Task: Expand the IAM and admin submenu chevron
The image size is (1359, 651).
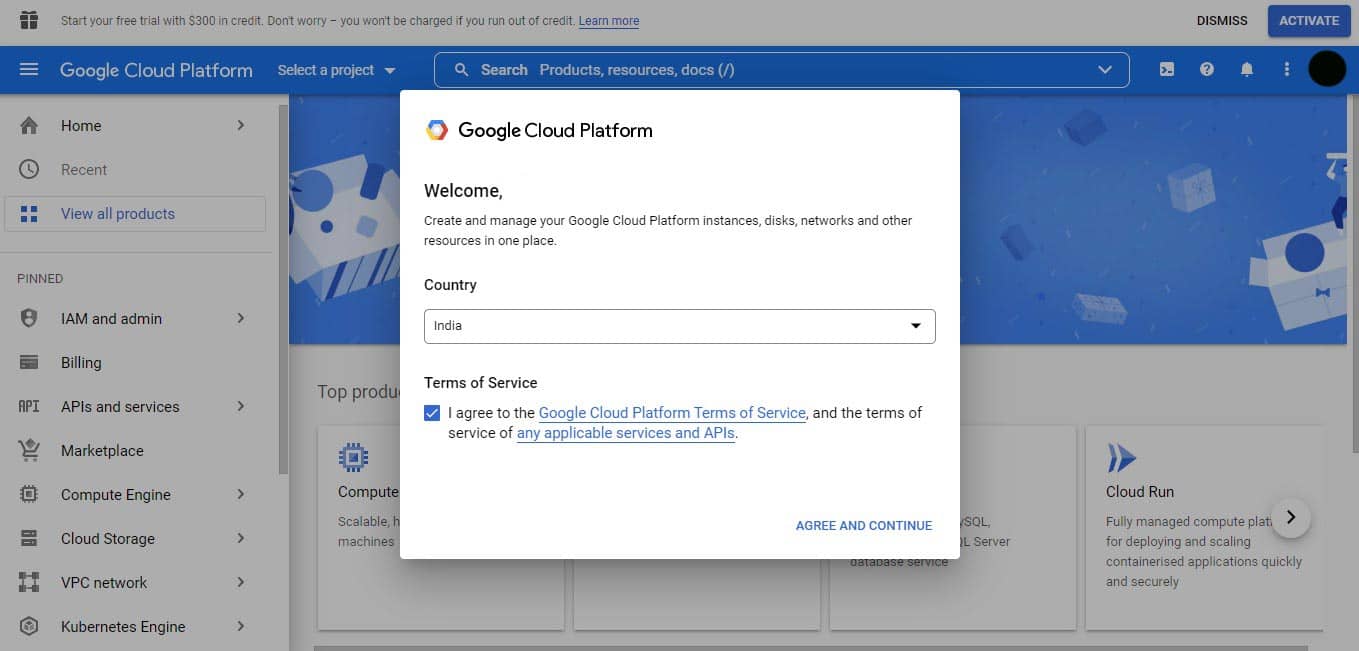Action: pos(241,318)
